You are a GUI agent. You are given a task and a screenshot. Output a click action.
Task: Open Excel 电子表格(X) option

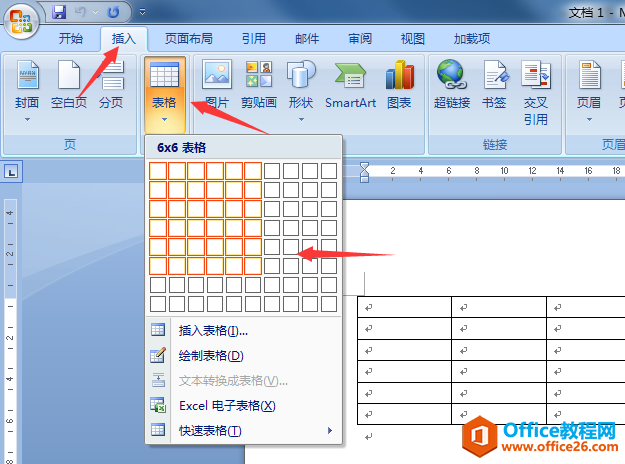(243, 406)
